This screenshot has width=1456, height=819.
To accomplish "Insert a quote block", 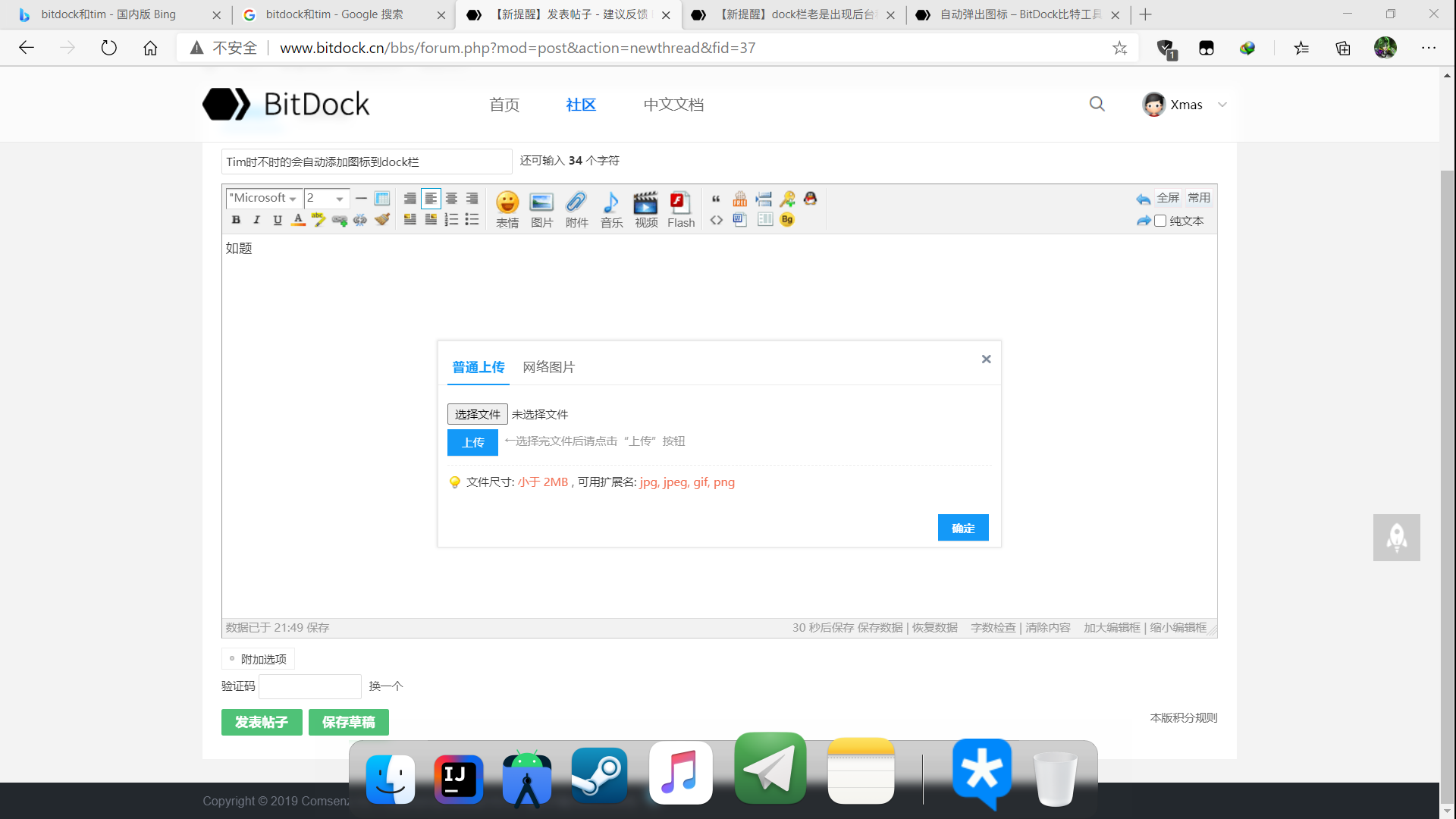I will [716, 199].
